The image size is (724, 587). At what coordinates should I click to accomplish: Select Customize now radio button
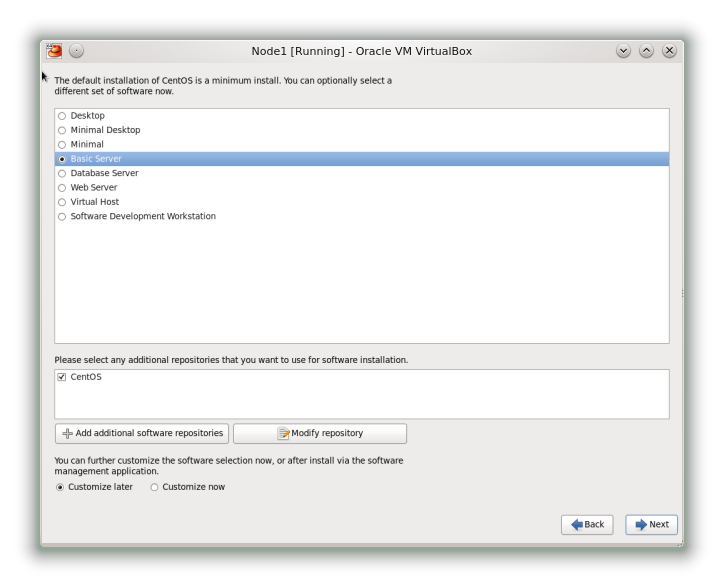pos(154,487)
